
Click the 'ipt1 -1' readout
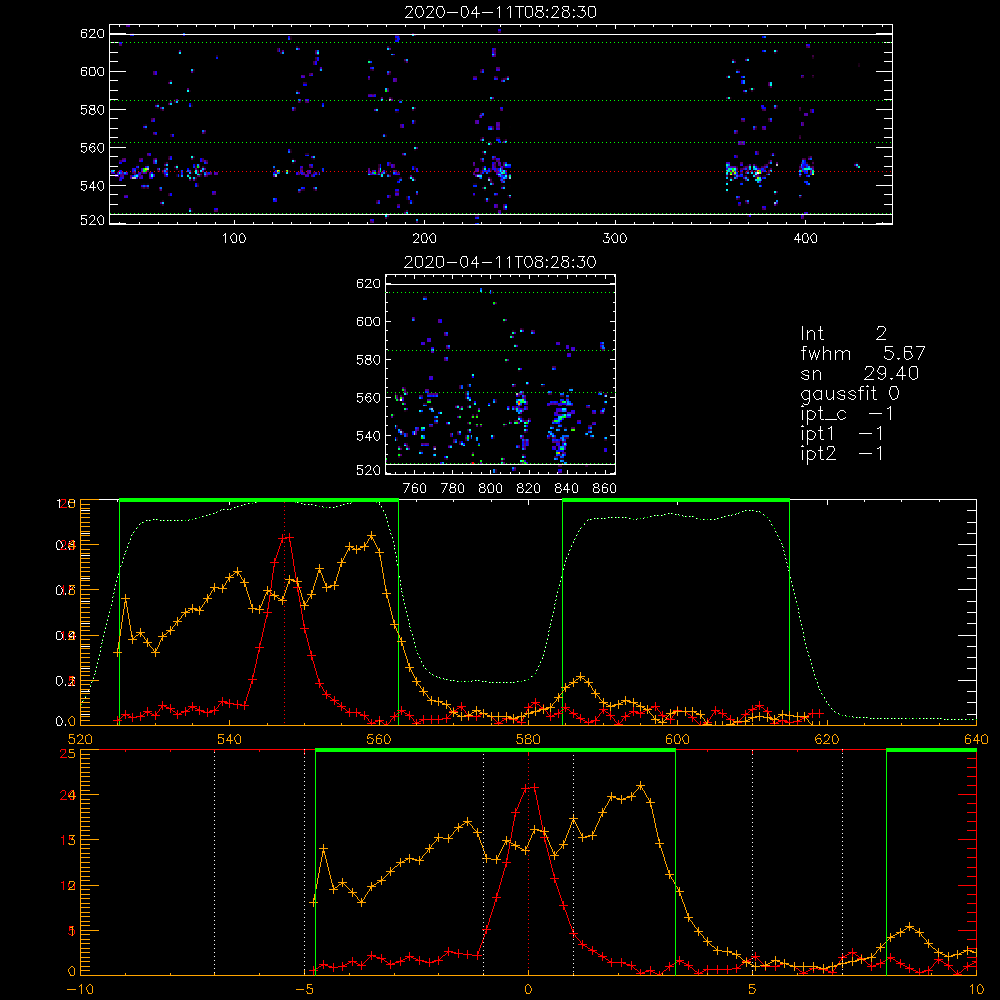point(842,434)
